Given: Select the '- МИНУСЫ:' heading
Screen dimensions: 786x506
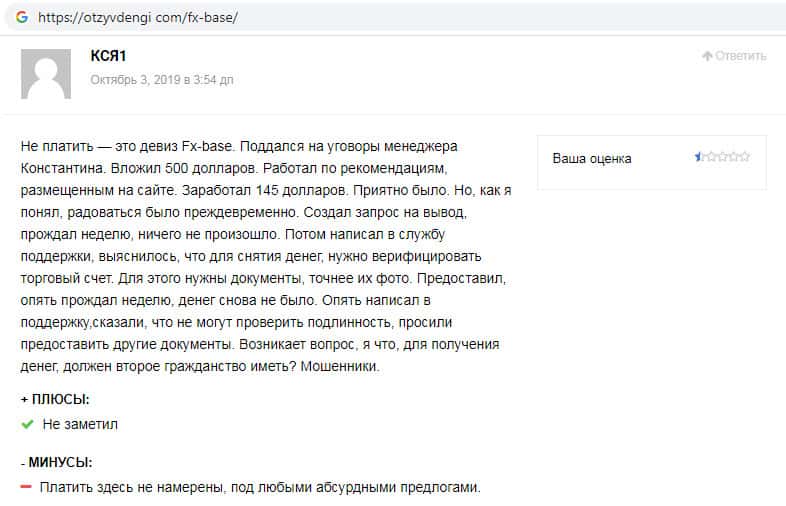Looking at the screenshot, I should pyautogui.click(x=57, y=462).
